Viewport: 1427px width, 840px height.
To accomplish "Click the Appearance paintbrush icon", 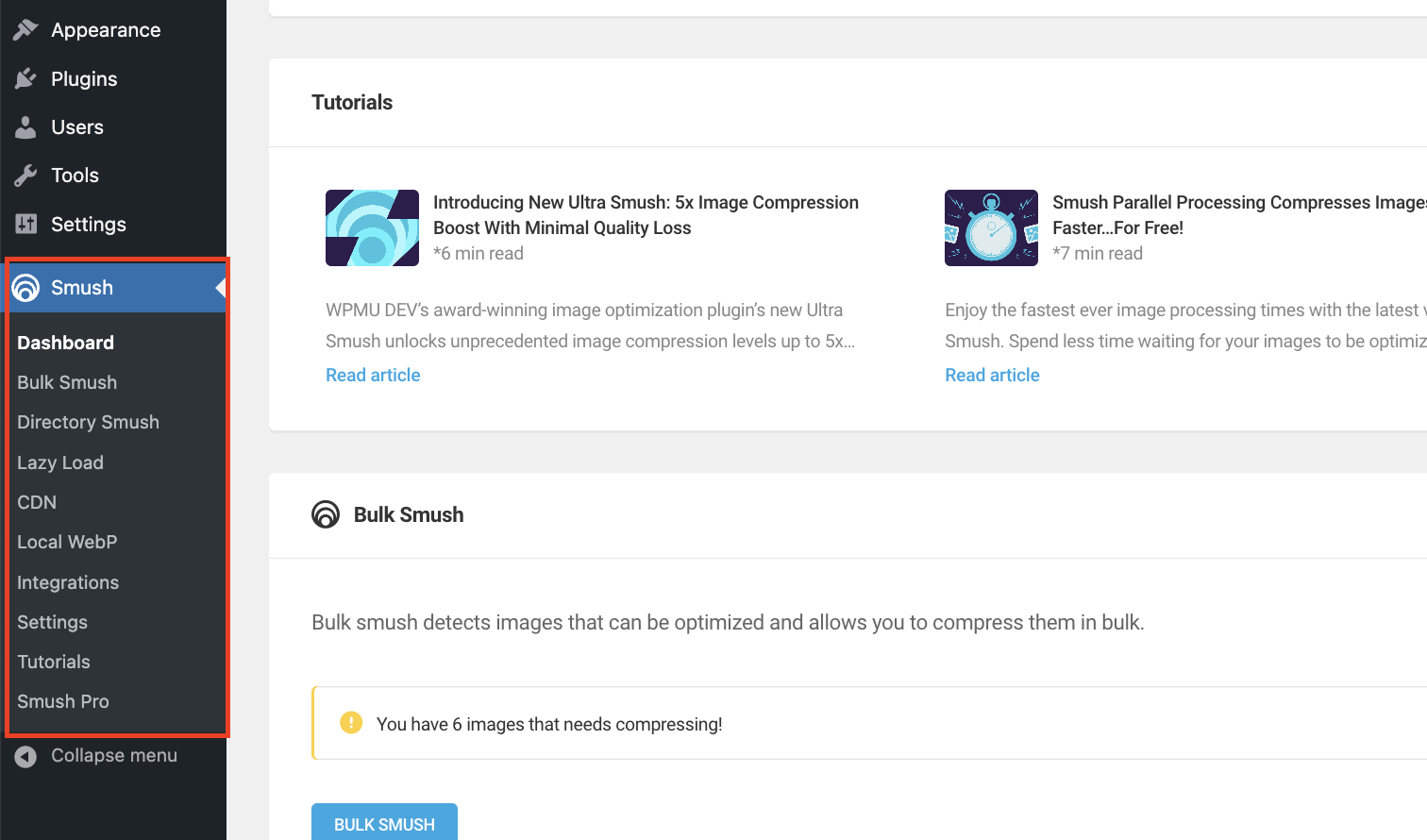I will coord(25,30).
